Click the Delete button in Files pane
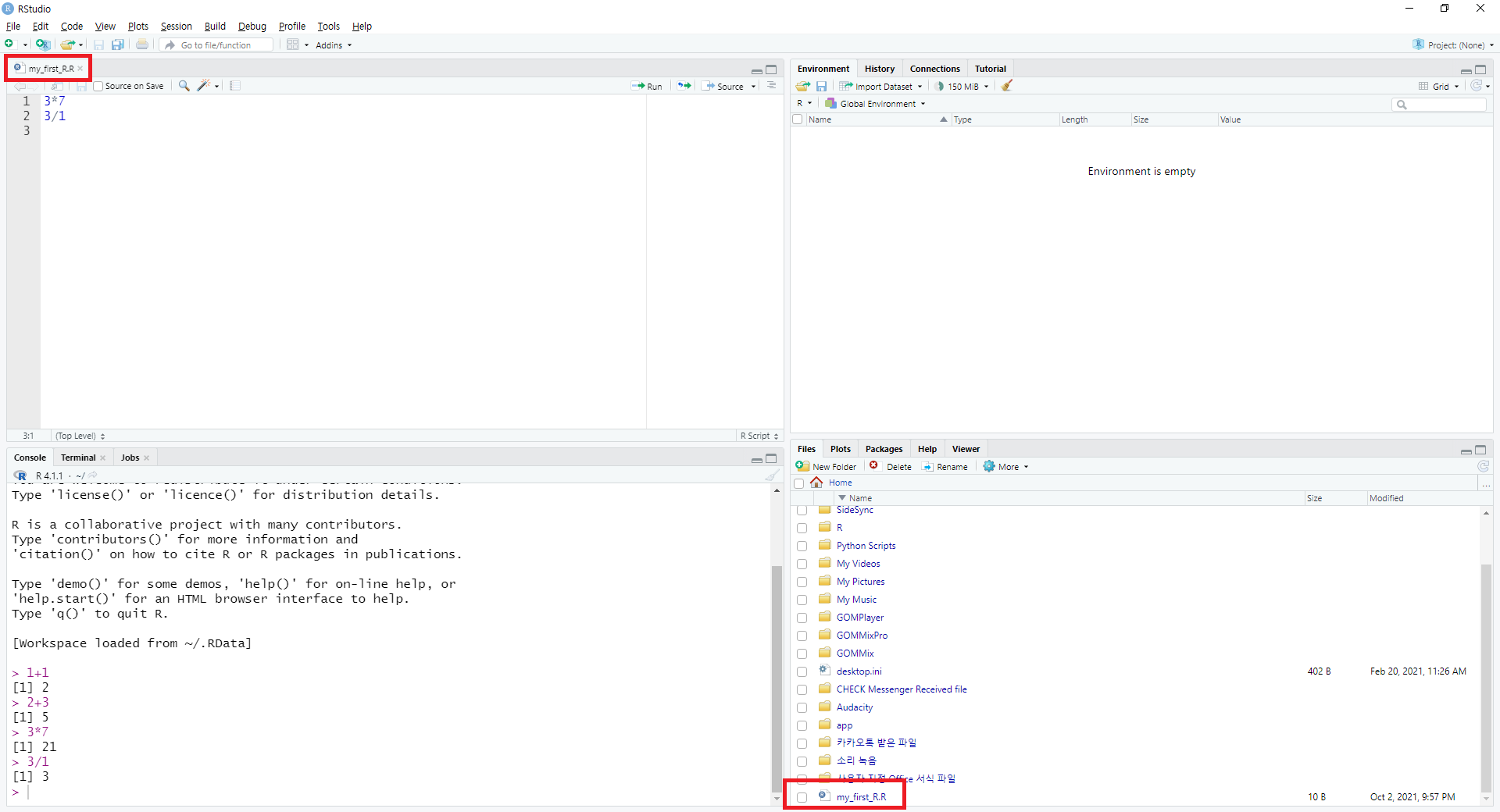1500x812 pixels. point(891,467)
